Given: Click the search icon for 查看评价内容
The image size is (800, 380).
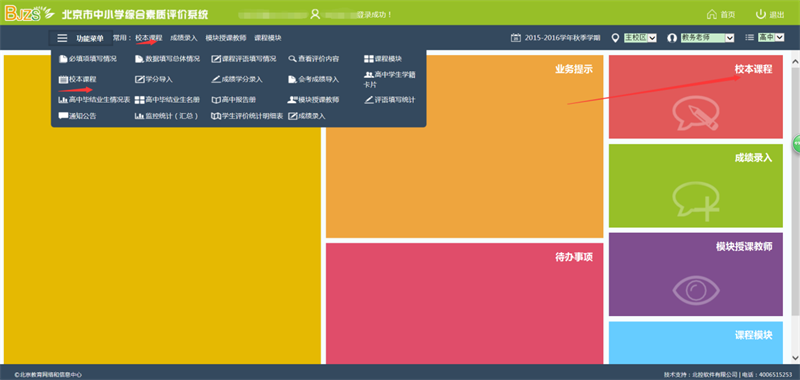Looking at the screenshot, I should pos(292,59).
